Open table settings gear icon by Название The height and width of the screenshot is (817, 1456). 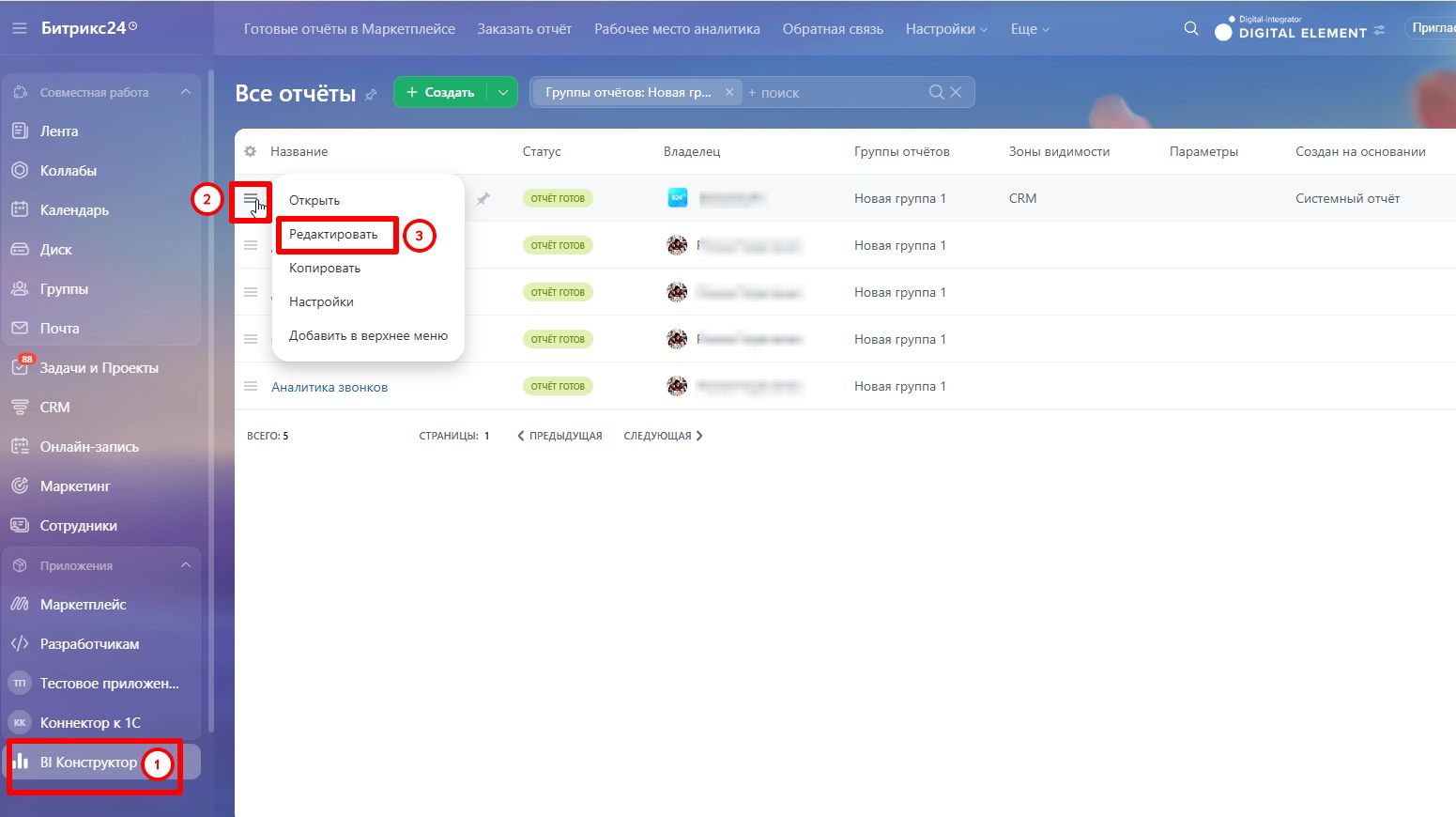pos(250,151)
